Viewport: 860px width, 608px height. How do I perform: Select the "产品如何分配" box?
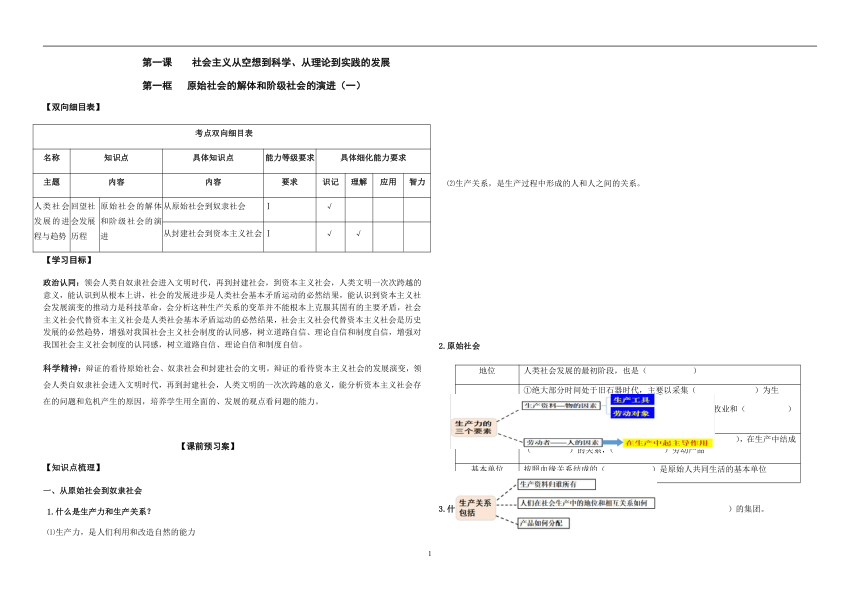click(543, 524)
